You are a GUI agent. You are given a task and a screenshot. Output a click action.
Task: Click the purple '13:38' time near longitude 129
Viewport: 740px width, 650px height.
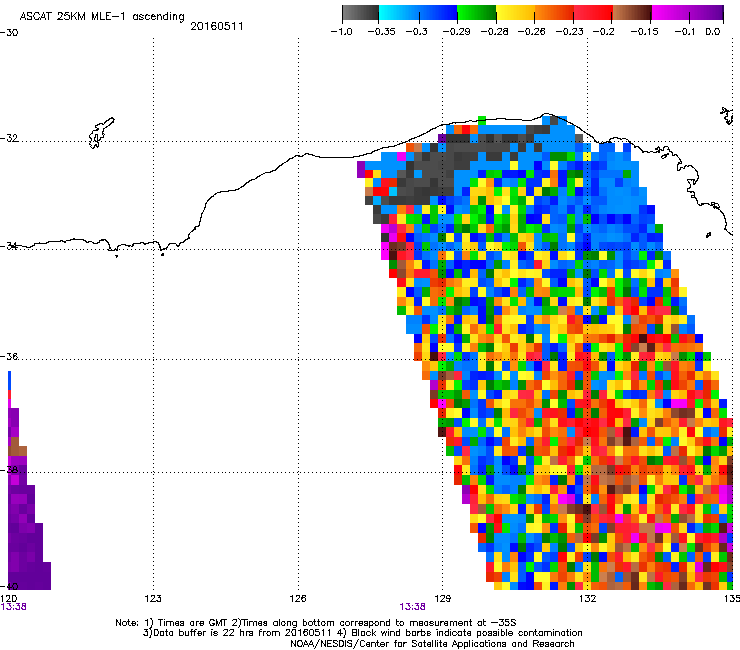(412, 607)
